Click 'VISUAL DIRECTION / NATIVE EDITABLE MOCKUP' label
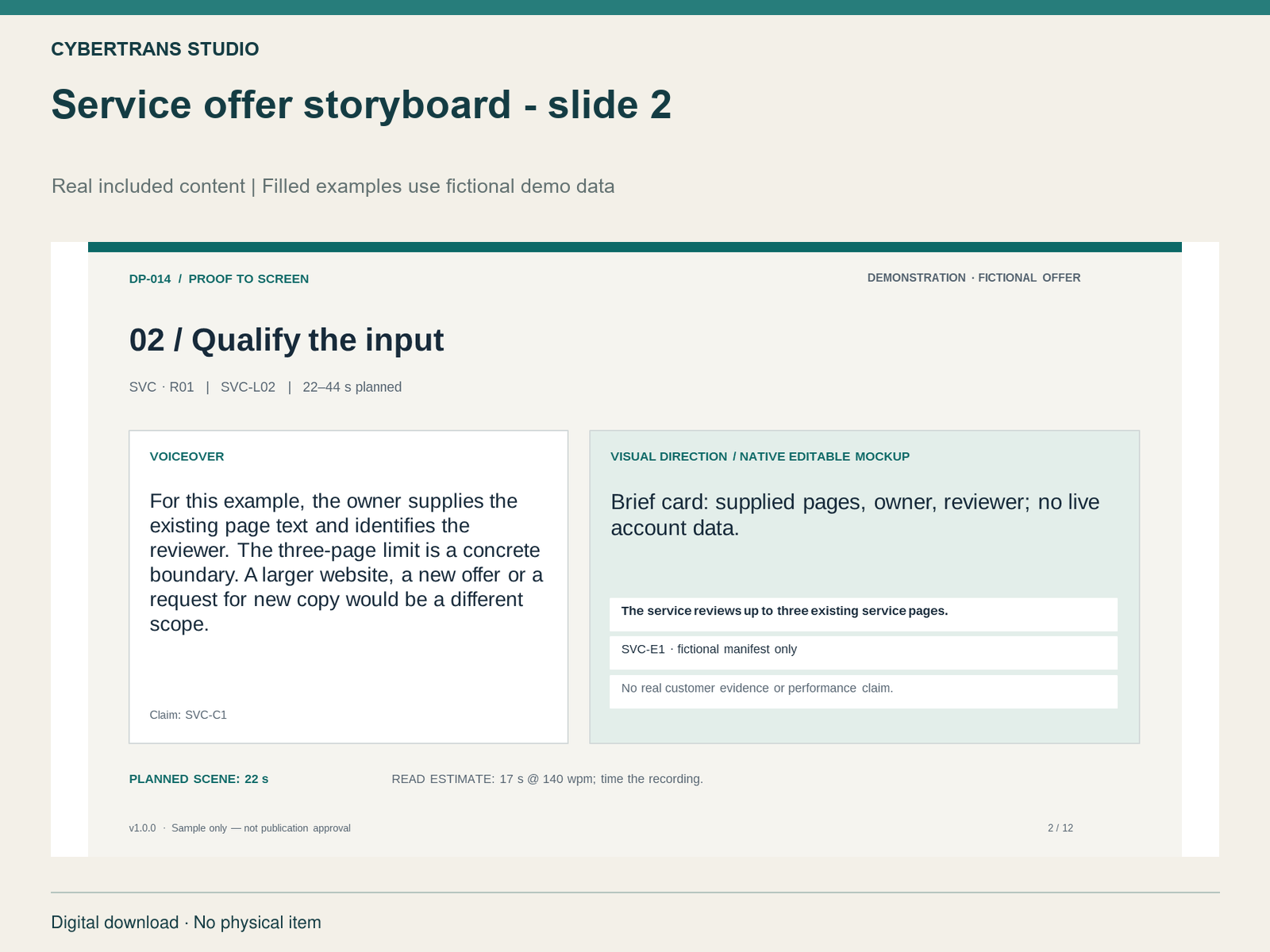 (760, 456)
